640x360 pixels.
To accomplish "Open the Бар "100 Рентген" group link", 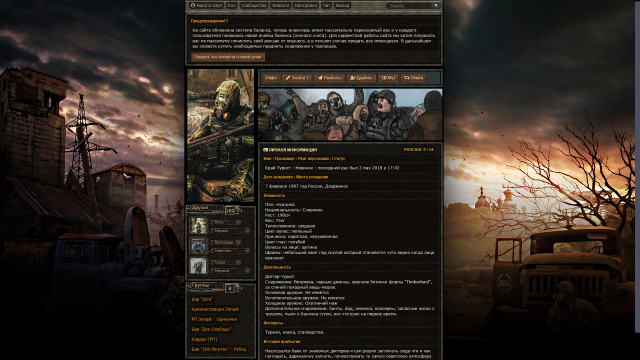I will pyautogui.click(x=210, y=349).
